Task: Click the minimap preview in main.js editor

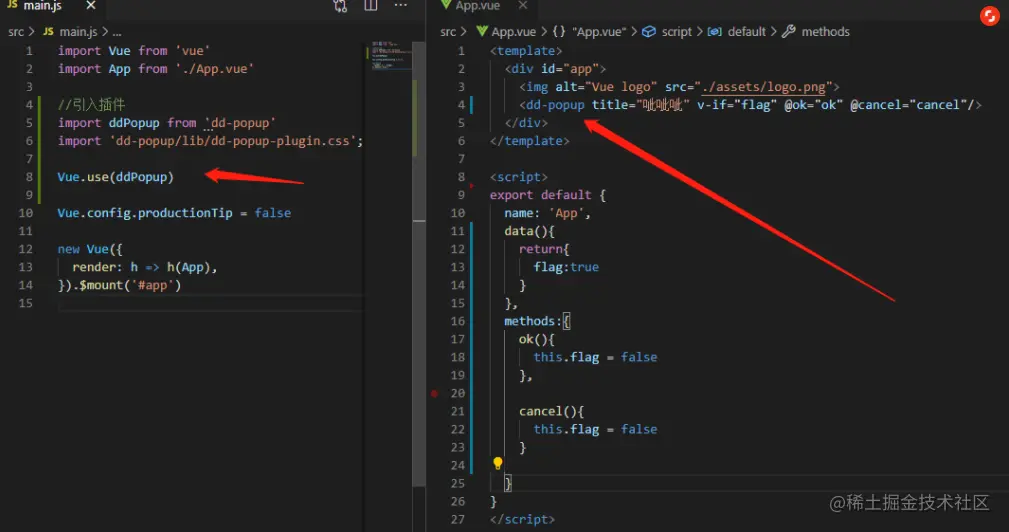Action: pos(389,55)
